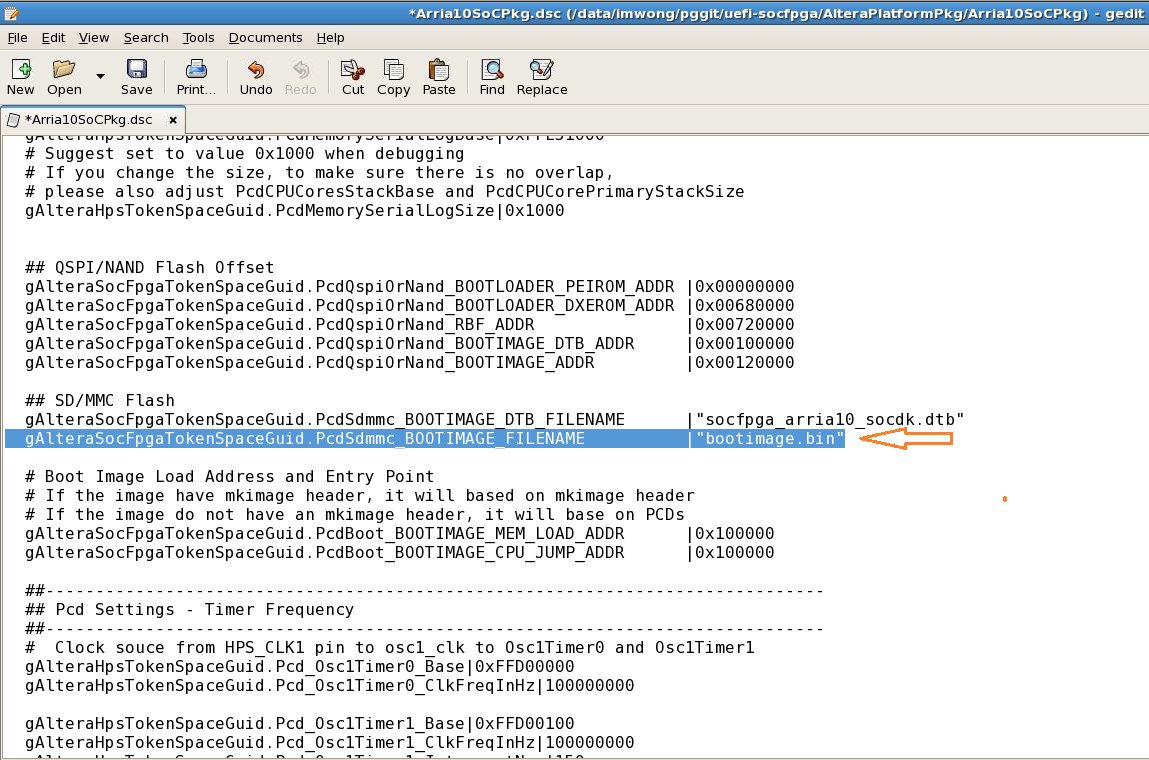1149x760 pixels.
Task: Click the New document toolbar icon
Action: [21, 70]
